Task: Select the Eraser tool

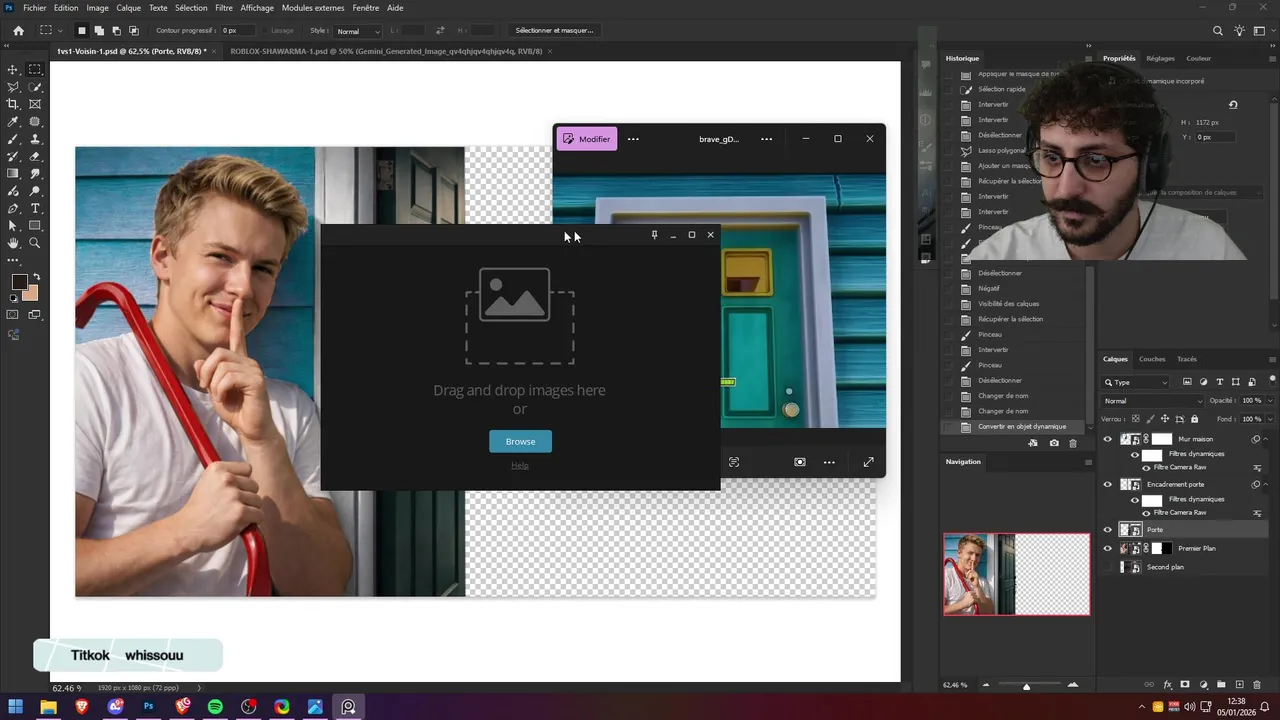Action: click(x=35, y=156)
